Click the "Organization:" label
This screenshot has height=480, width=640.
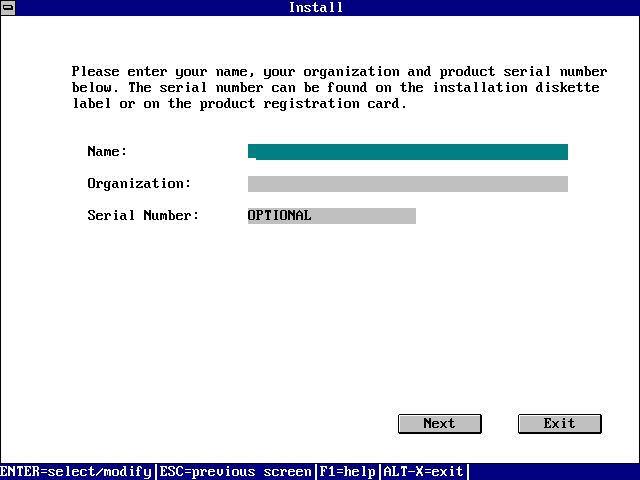pos(139,184)
